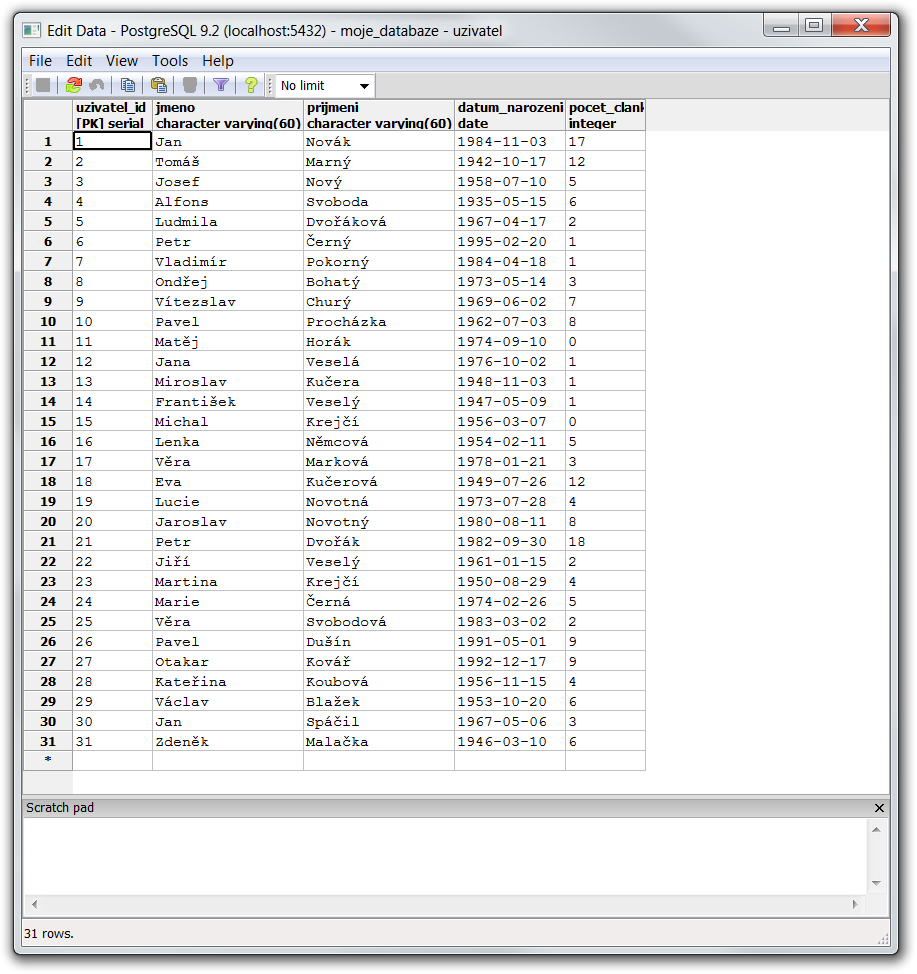This screenshot has width=917, height=974.
Task: Click the cell 'Otakar'
Action: coord(228,662)
